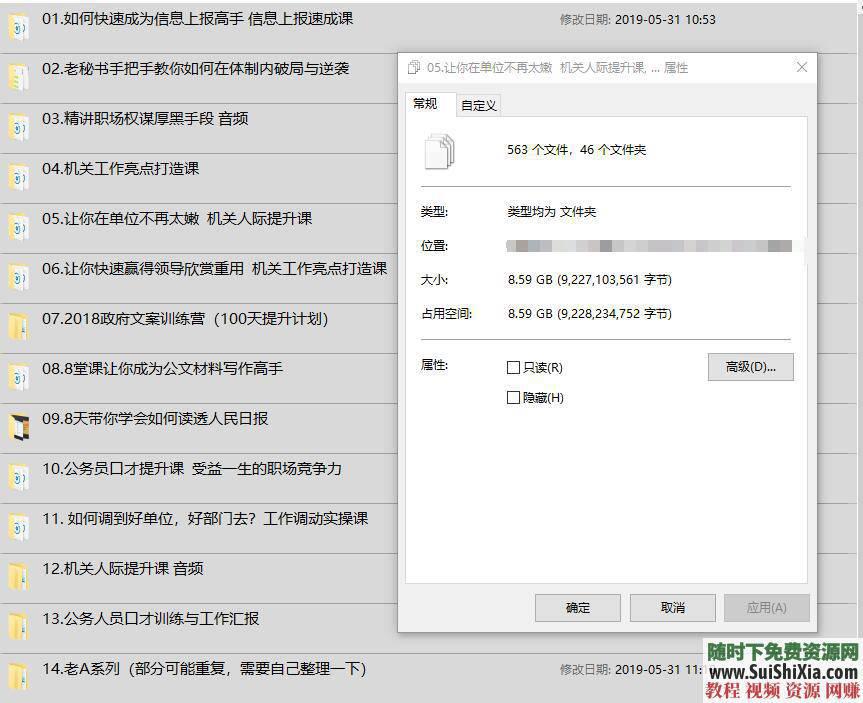This screenshot has width=863, height=703.
Task: Cancel the dialog with 取消
Action: click(x=673, y=608)
